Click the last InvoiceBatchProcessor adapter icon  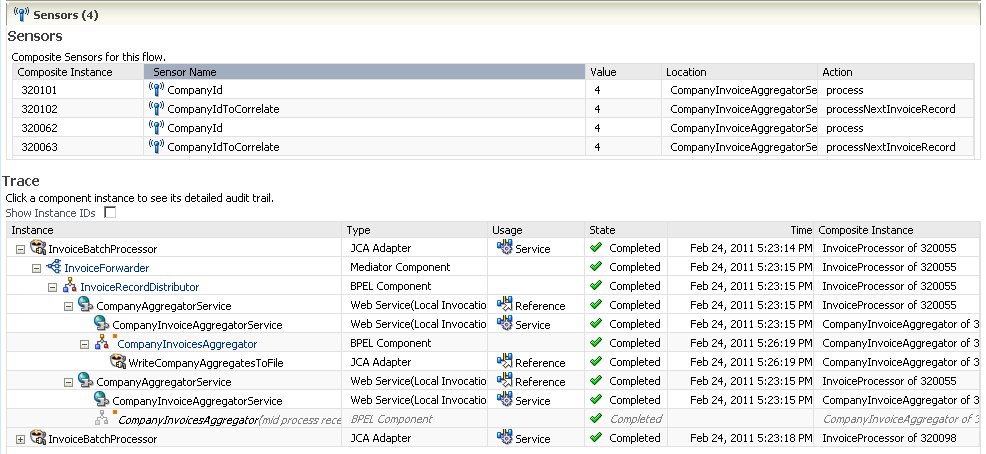tap(38, 438)
